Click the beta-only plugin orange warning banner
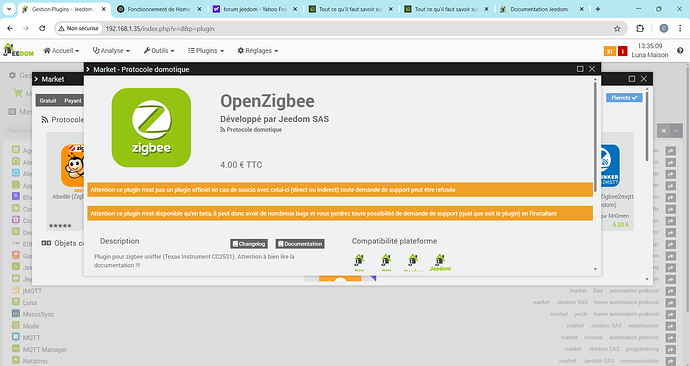 340,213
